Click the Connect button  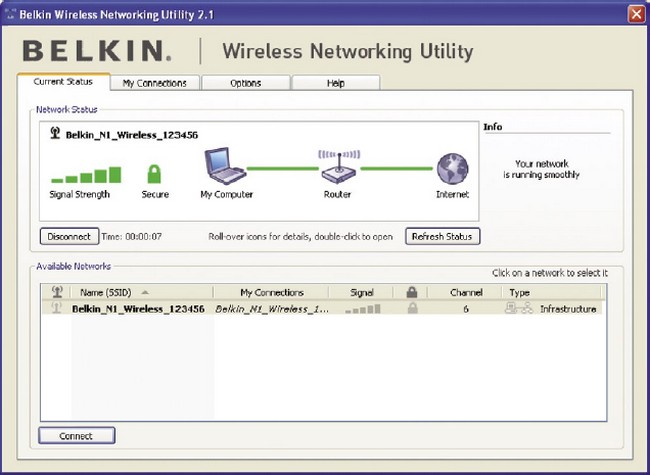point(76,436)
